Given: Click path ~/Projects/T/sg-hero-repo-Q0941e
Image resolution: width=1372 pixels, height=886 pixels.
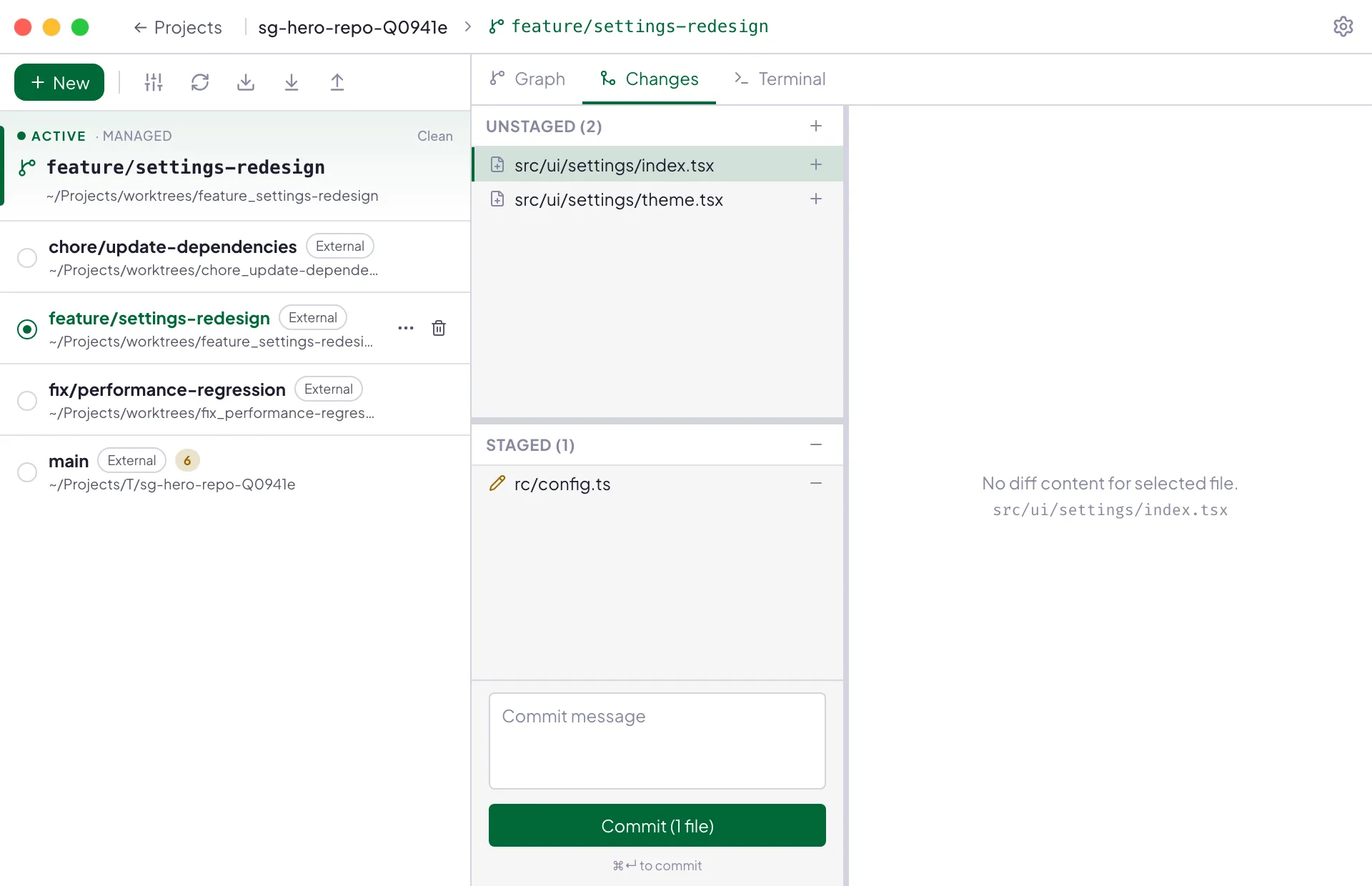Looking at the screenshot, I should click(x=172, y=484).
